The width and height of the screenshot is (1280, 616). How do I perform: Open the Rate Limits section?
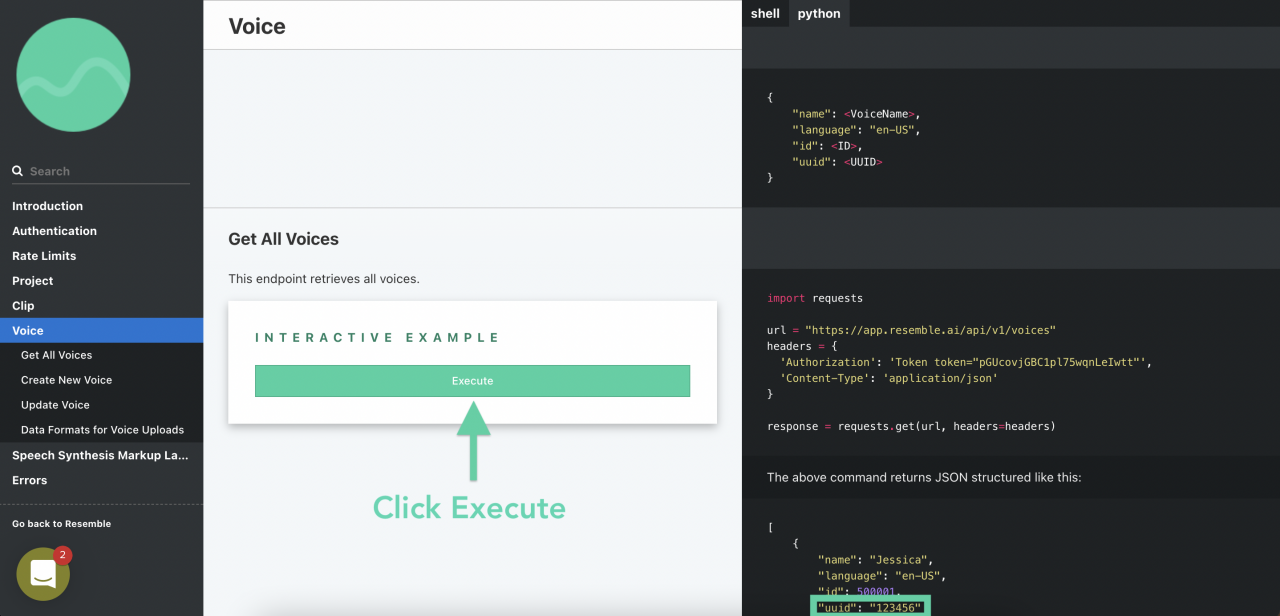(x=45, y=256)
